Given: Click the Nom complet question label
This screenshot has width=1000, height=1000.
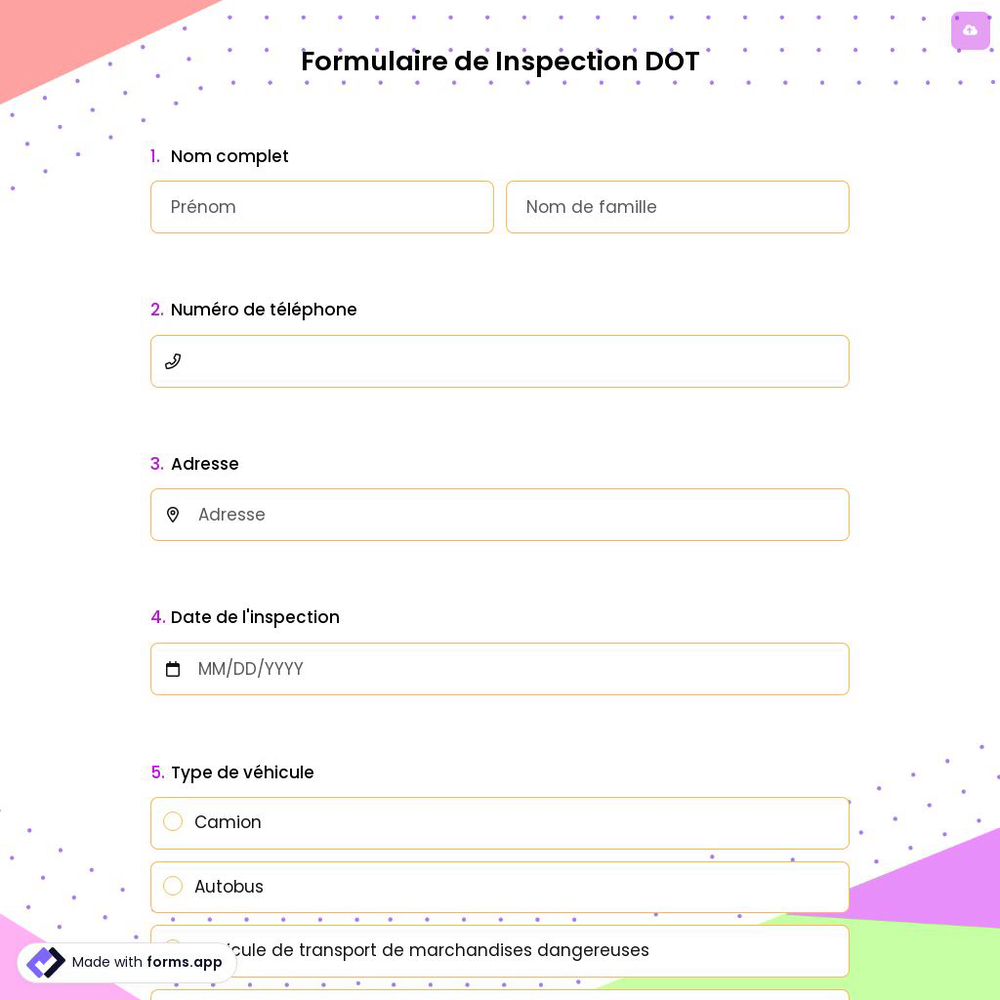Looking at the screenshot, I should pyautogui.click(x=229, y=156).
